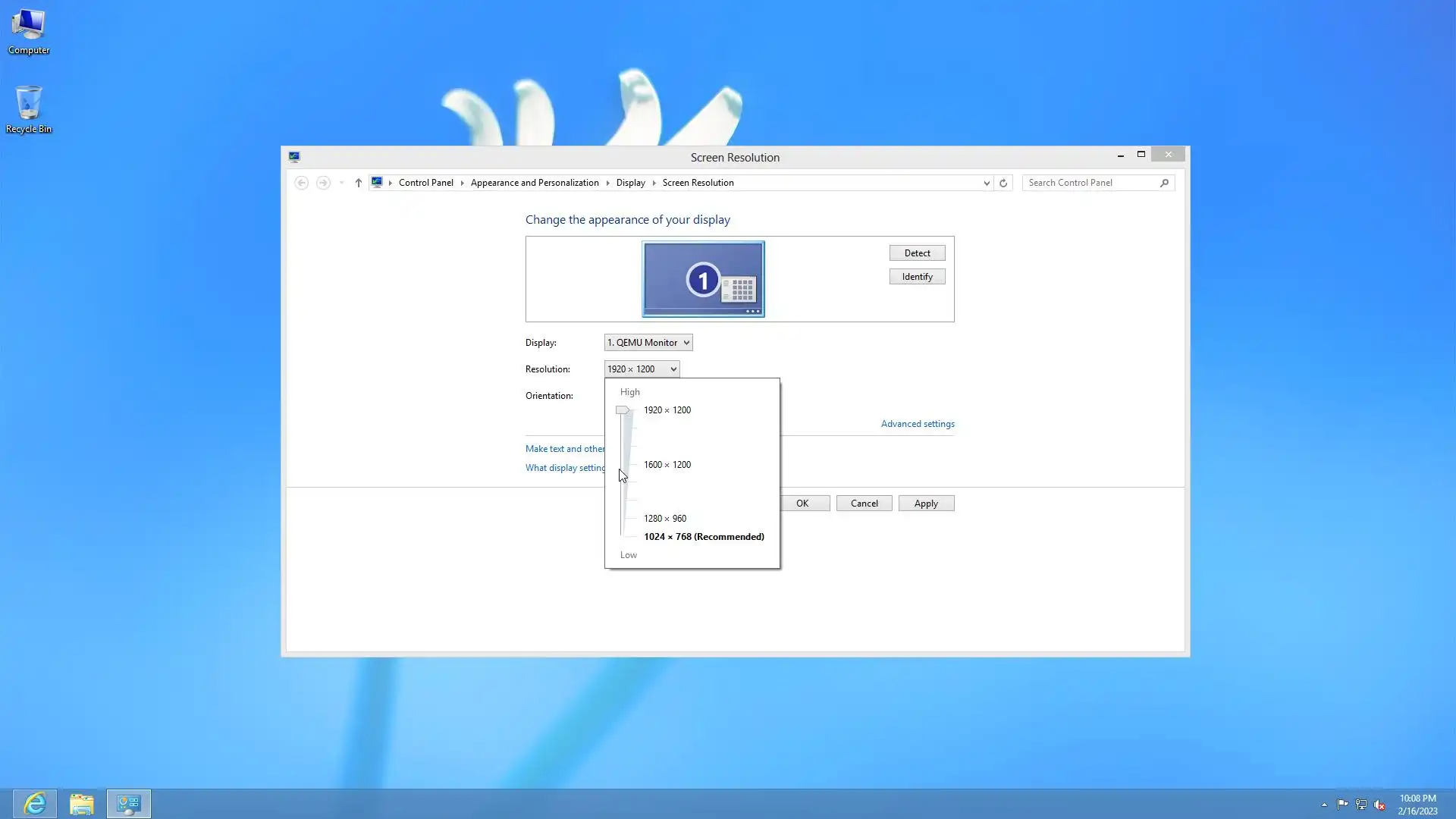Open Advanced settings link

tap(917, 424)
